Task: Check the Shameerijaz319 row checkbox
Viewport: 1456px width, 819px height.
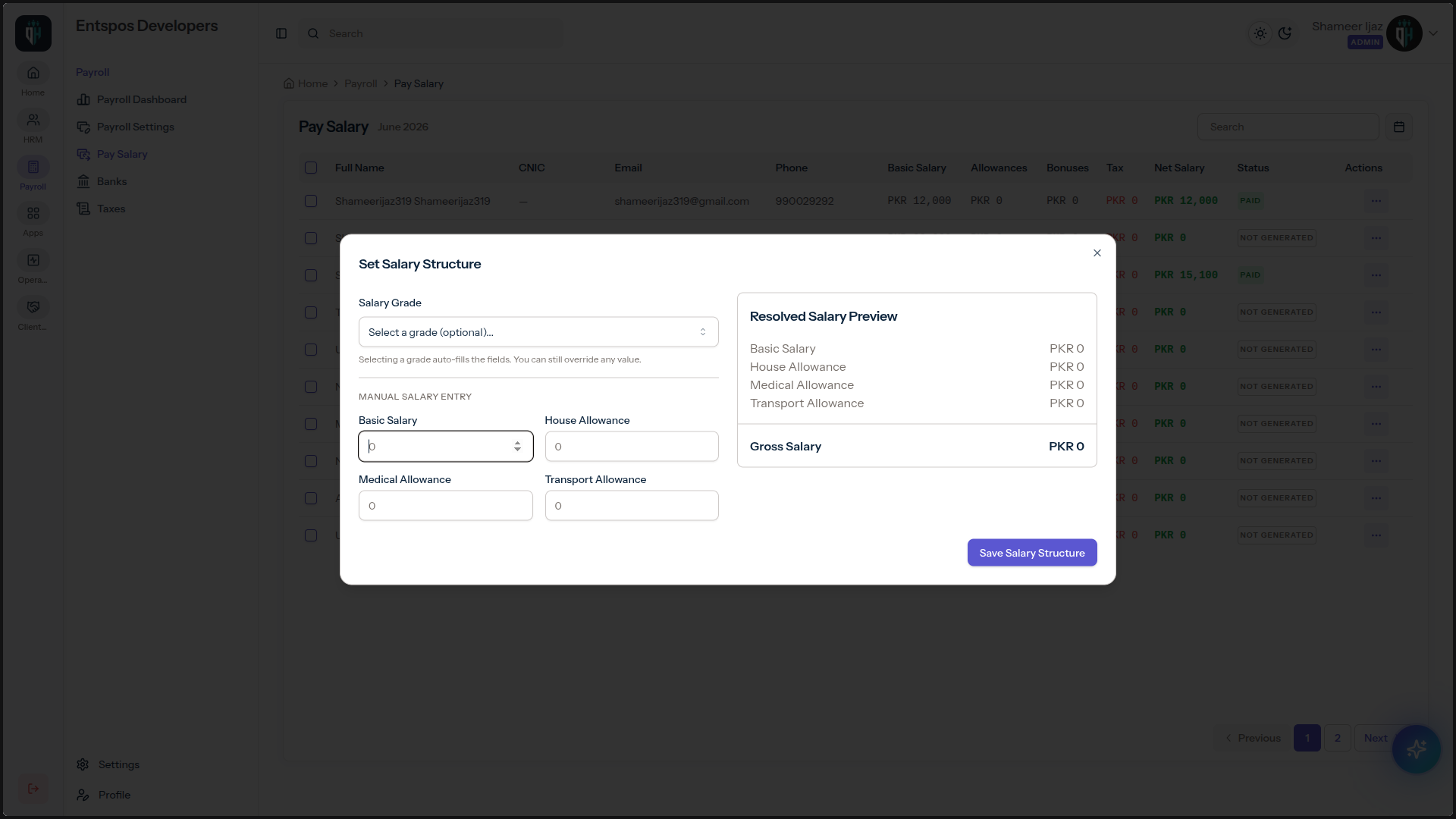Action: pyautogui.click(x=311, y=201)
